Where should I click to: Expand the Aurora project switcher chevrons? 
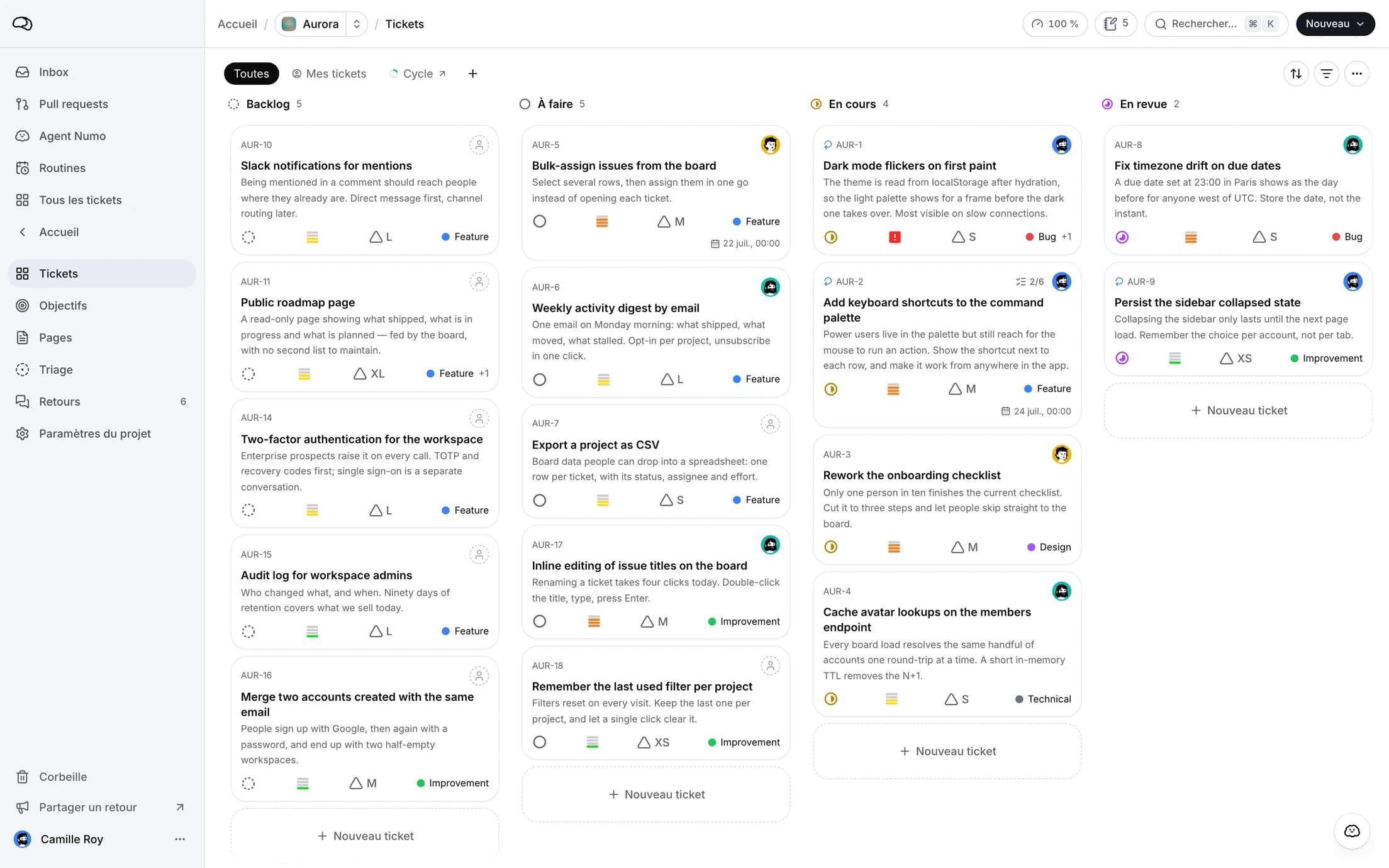[x=357, y=24]
